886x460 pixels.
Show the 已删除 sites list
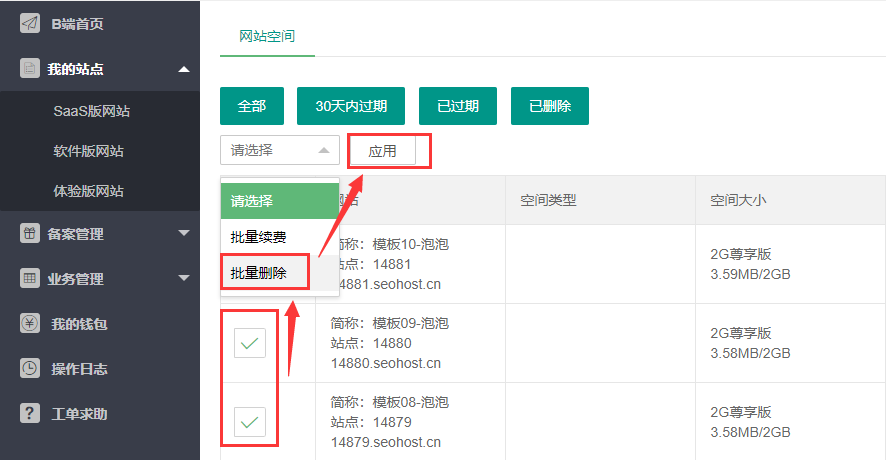[550, 106]
